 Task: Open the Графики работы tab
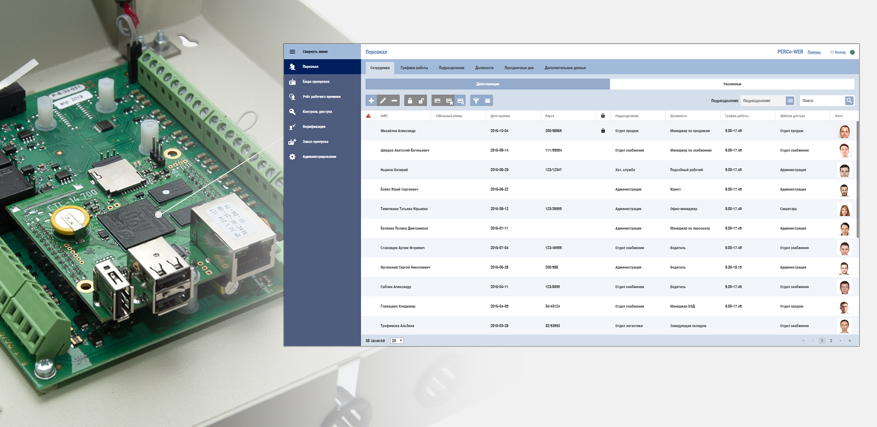[x=414, y=68]
